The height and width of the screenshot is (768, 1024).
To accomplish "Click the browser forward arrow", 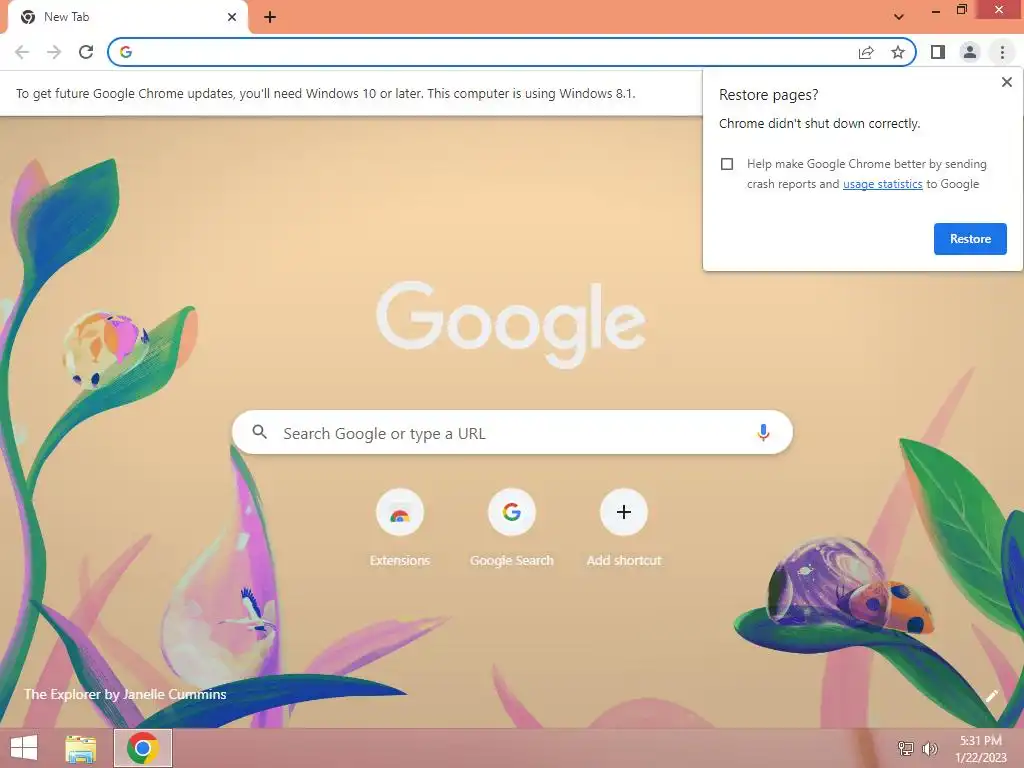I will coord(54,52).
